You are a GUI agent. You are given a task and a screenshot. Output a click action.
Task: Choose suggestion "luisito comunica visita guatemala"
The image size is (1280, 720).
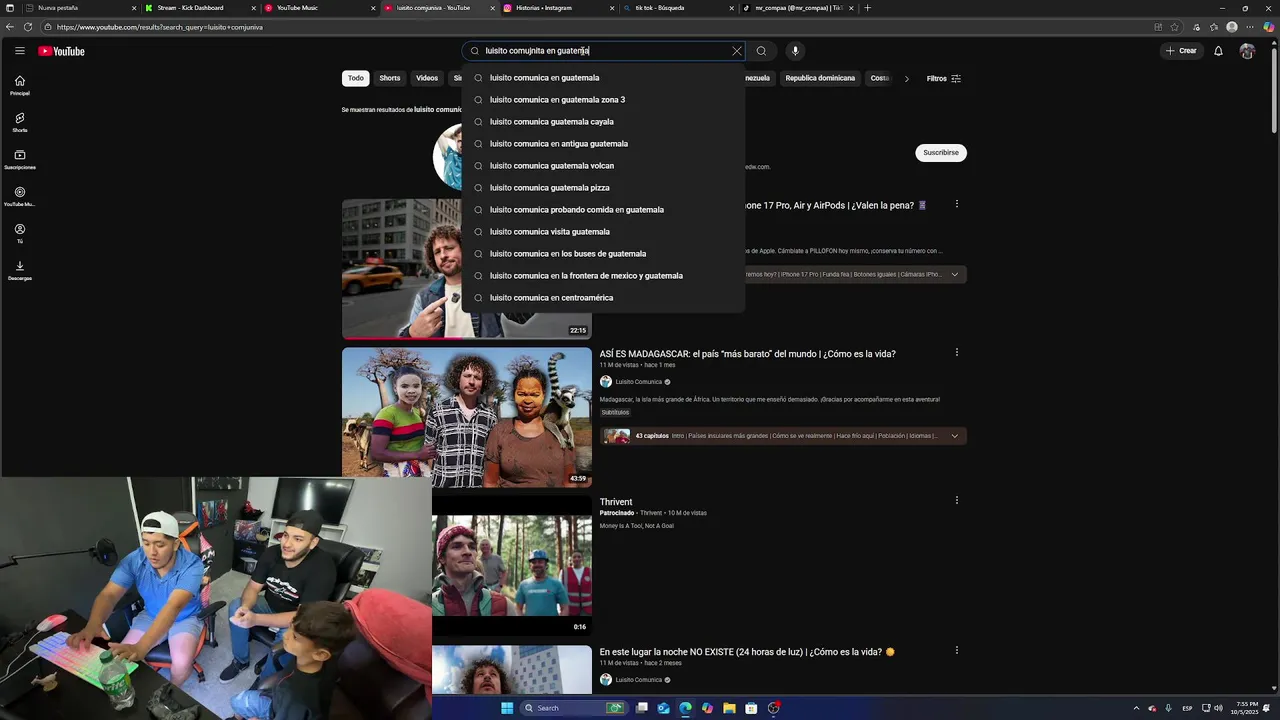tap(603, 232)
